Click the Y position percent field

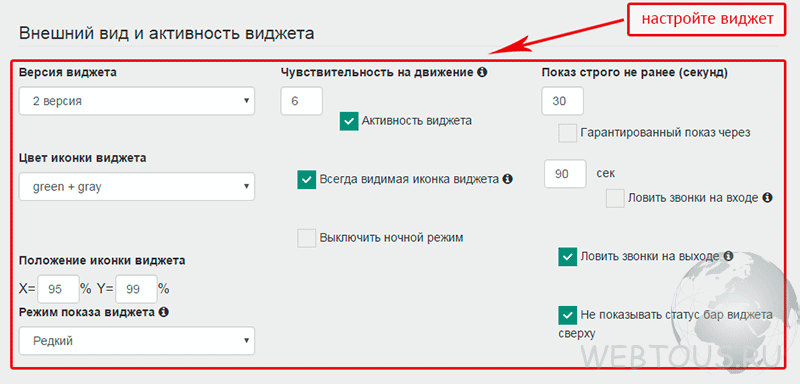tap(136, 289)
